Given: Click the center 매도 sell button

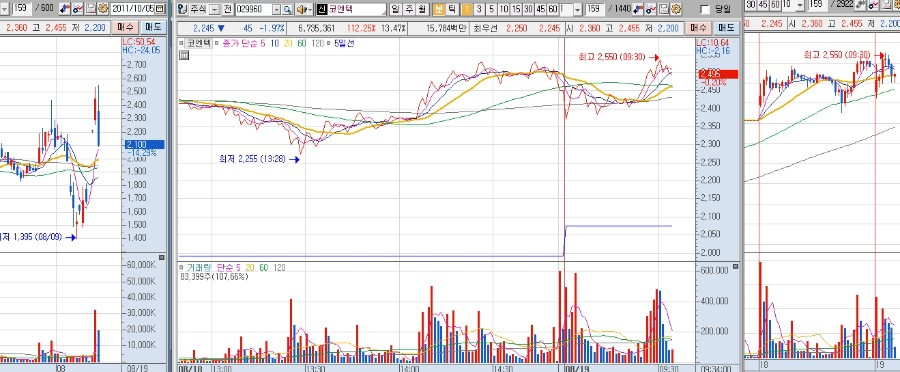Looking at the screenshot, I should (x=726, y=28).
